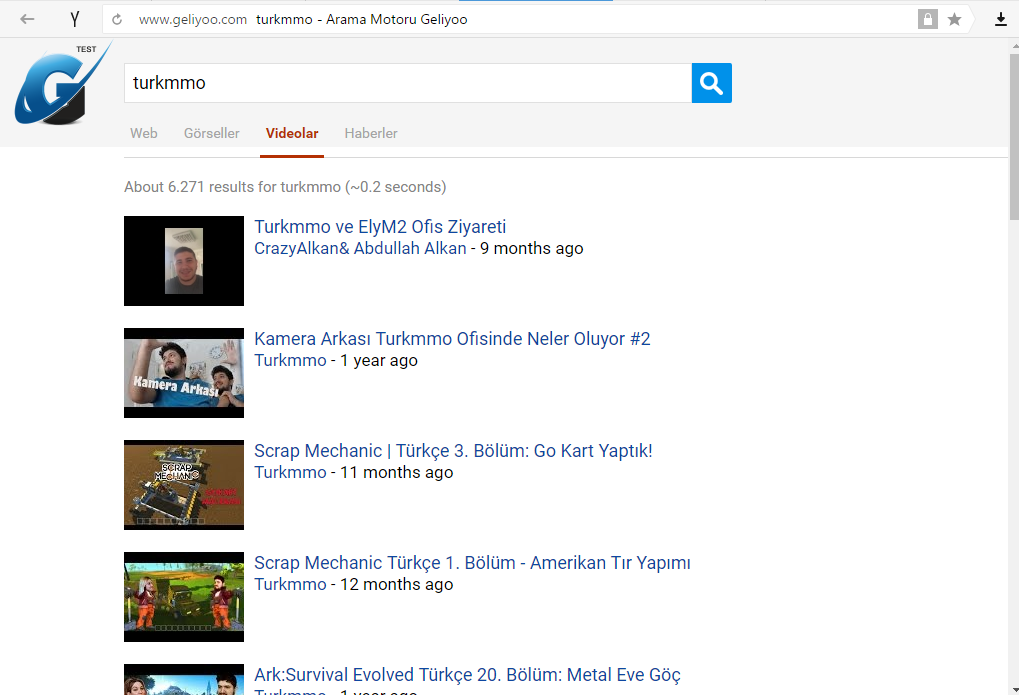1019x695 pixels.
Task: Open the Yandex Y logo button
Action: (x=75, y=20)
